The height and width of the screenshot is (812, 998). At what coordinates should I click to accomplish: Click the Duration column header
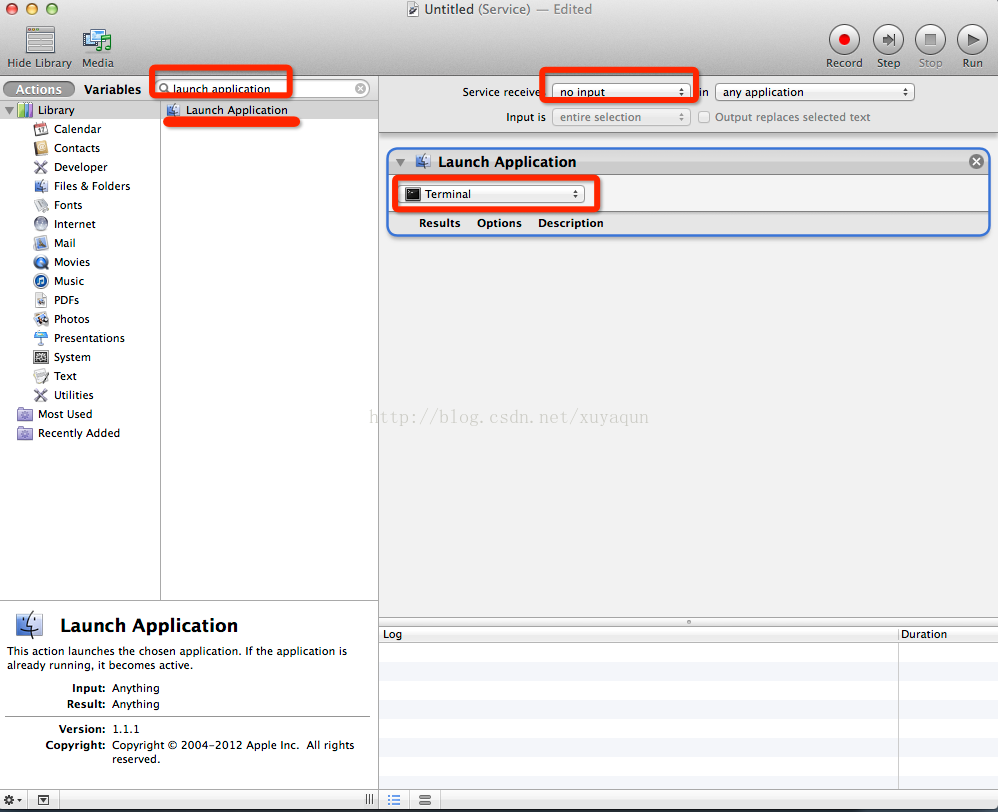948,634
